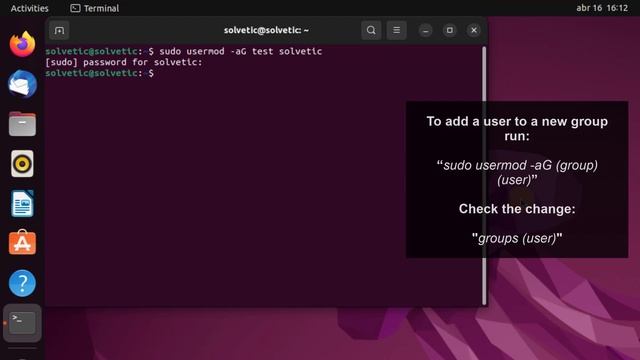Viewport: 640px width, 360px height.
Task: Click the sudo usermod -aG command line
Action: (184, 51)
